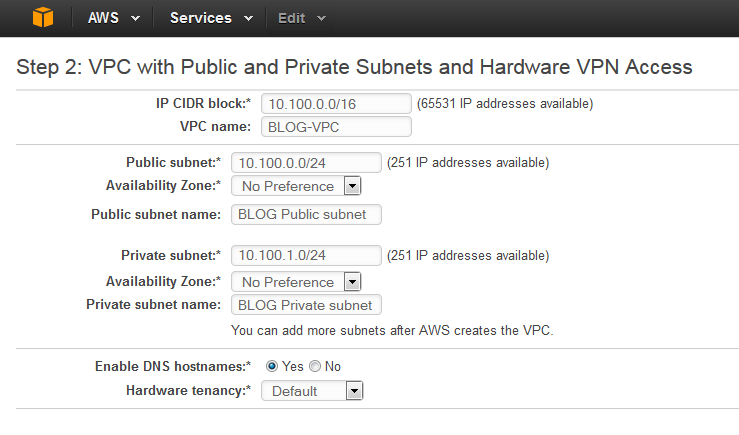This screenshot has width=739, height=435.
Task: Click the IP CIDR block field
Action: click(337, 104)
